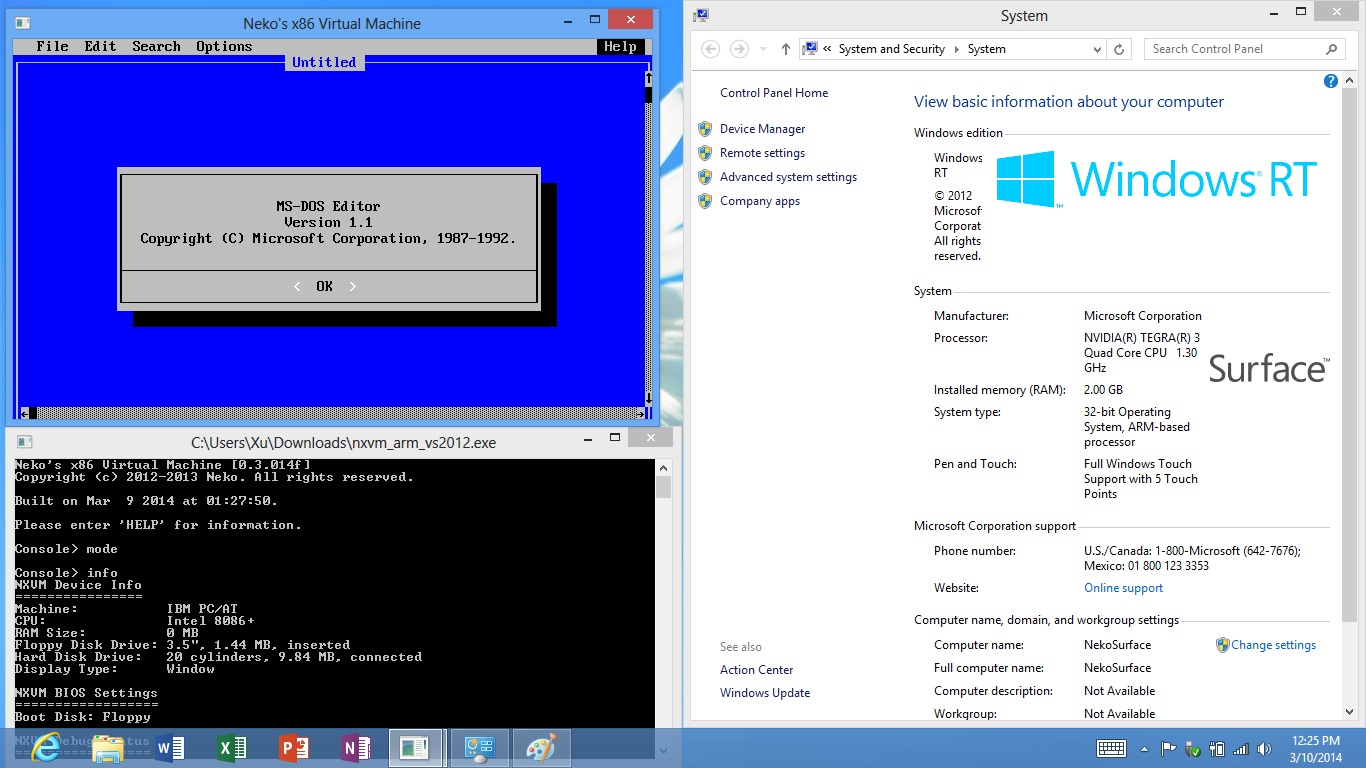Click the 'Untitled' editor title

coord(324,62)
